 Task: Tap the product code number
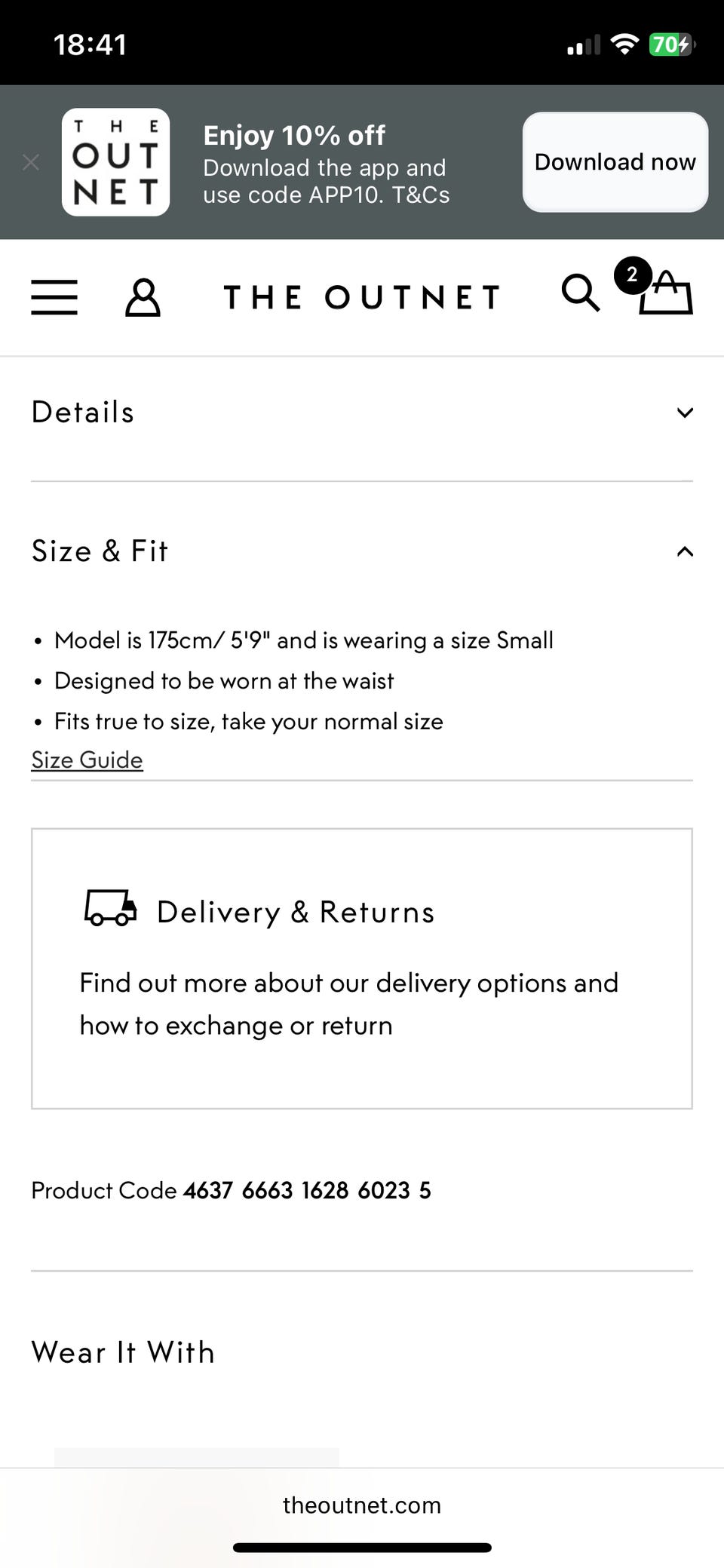(307, 1190)
